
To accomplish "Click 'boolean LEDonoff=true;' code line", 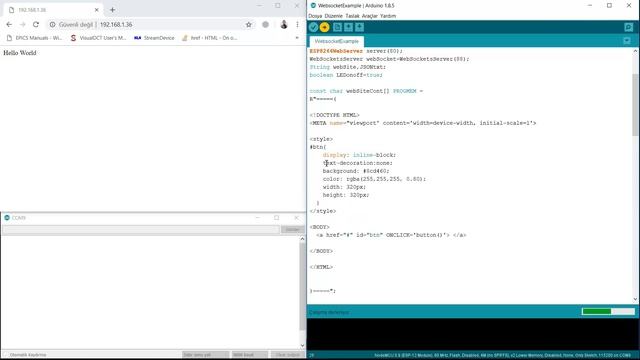I will pos(346,75).
